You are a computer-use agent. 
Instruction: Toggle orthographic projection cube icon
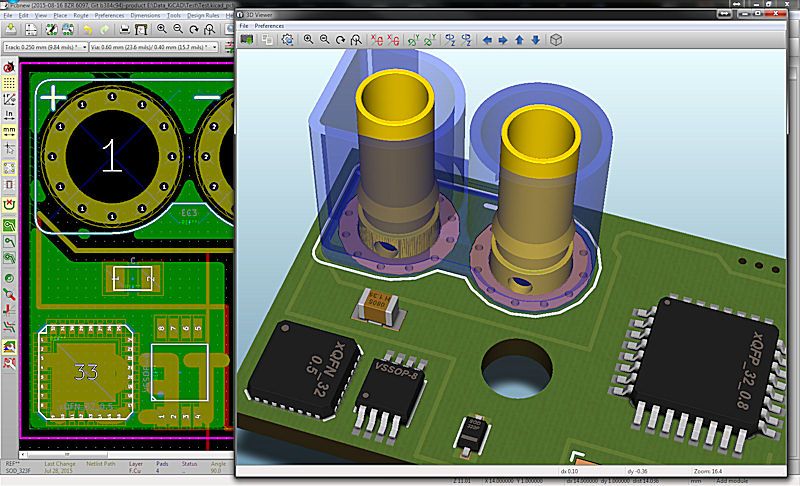pyautogui.click(x=556, y=40)
